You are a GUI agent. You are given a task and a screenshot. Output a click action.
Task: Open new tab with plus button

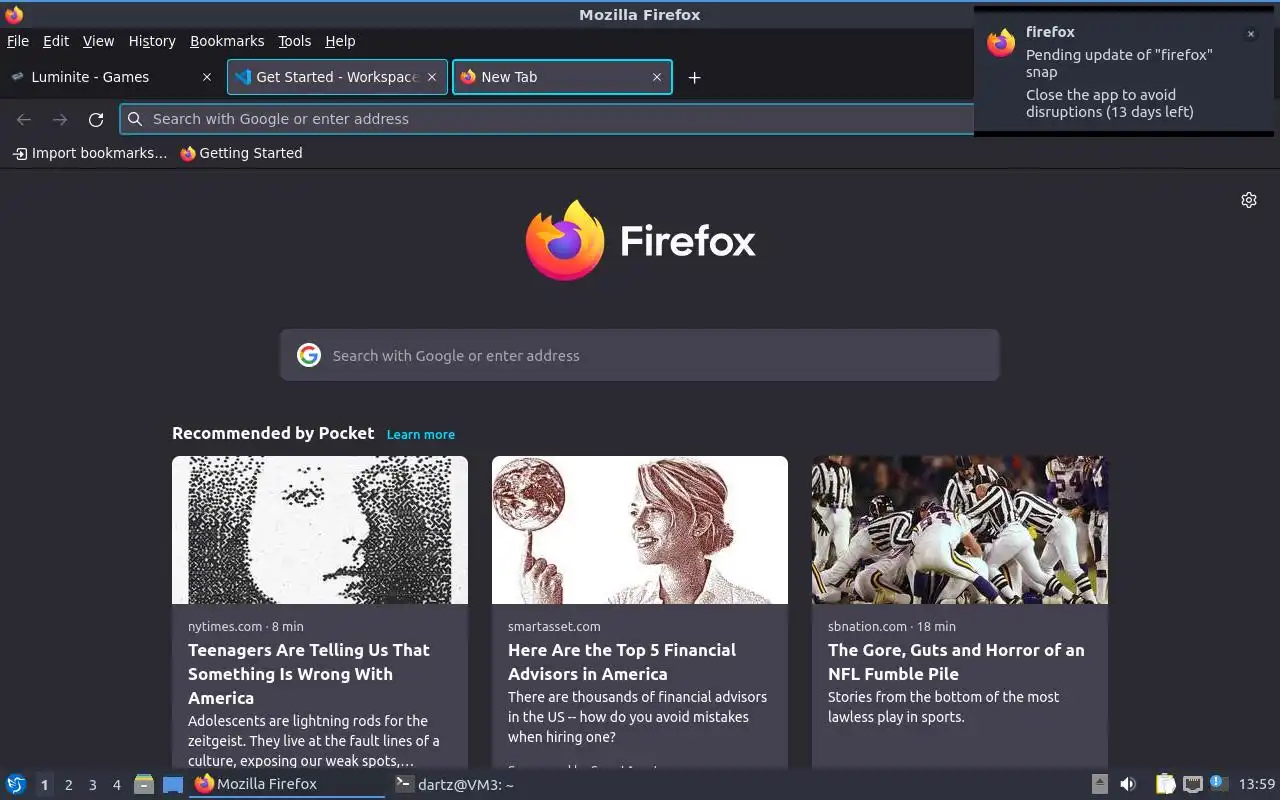tap(694, 77)
